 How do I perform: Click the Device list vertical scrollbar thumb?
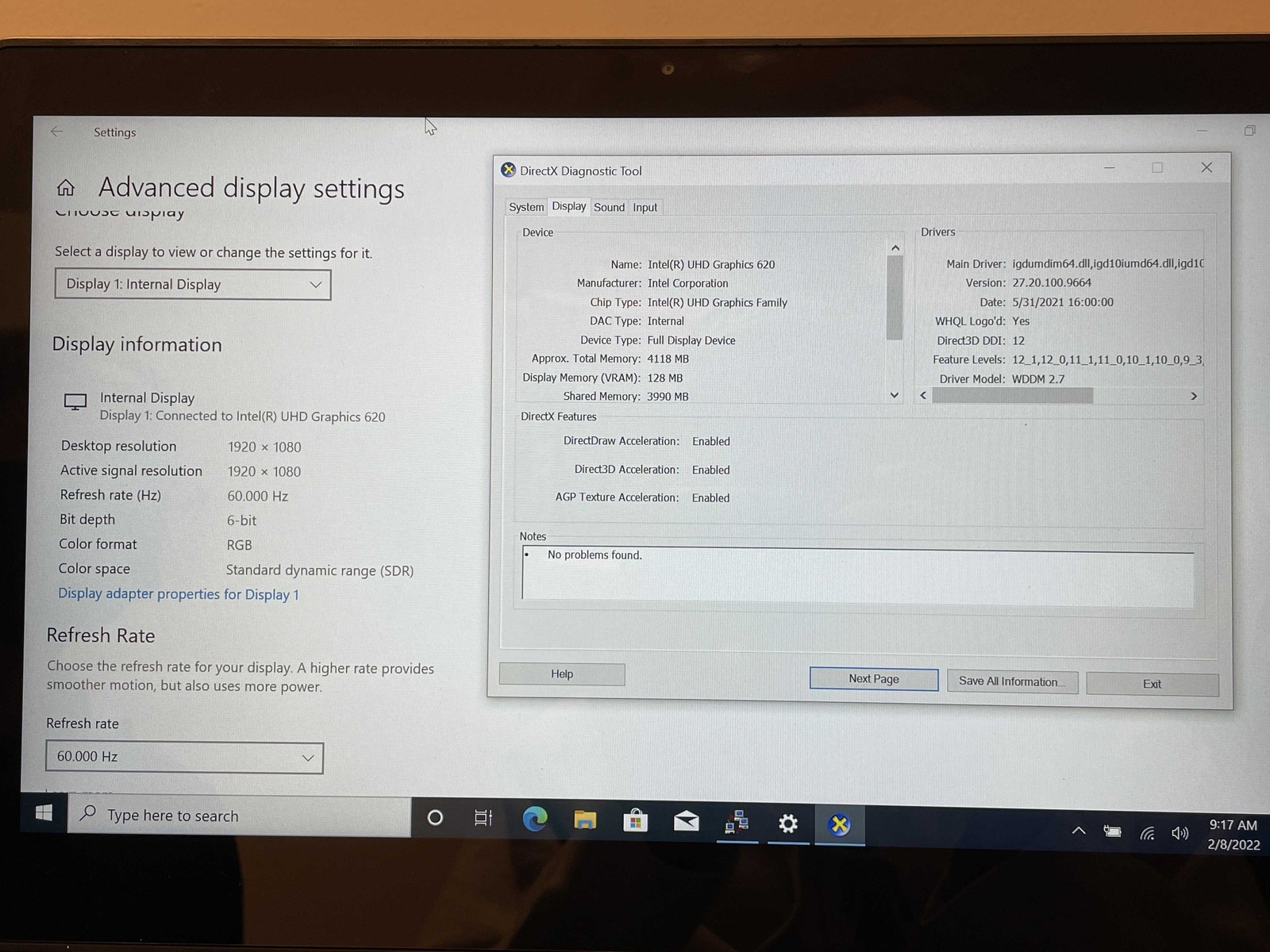(895, 298)
